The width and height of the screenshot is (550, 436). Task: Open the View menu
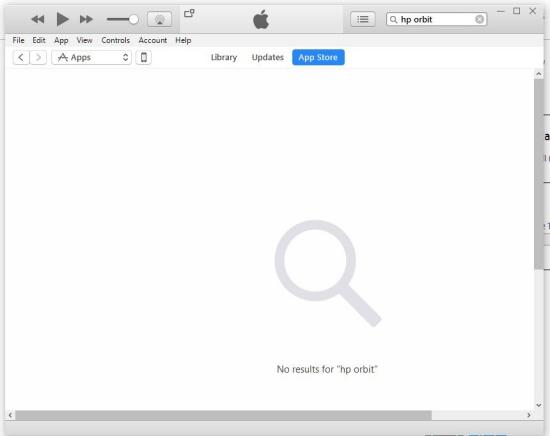pos(85,40)
